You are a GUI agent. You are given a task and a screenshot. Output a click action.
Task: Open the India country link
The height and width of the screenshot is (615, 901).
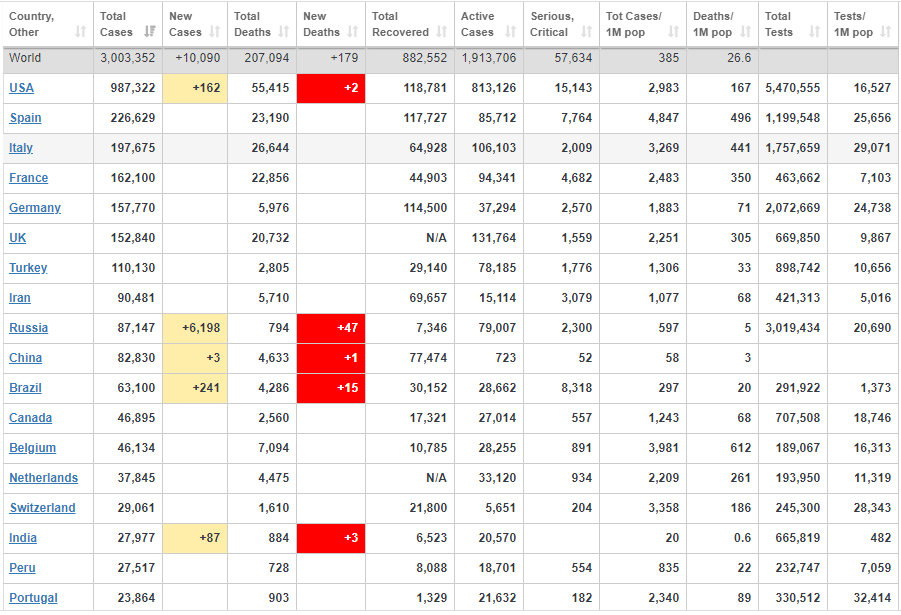point(23,538)
